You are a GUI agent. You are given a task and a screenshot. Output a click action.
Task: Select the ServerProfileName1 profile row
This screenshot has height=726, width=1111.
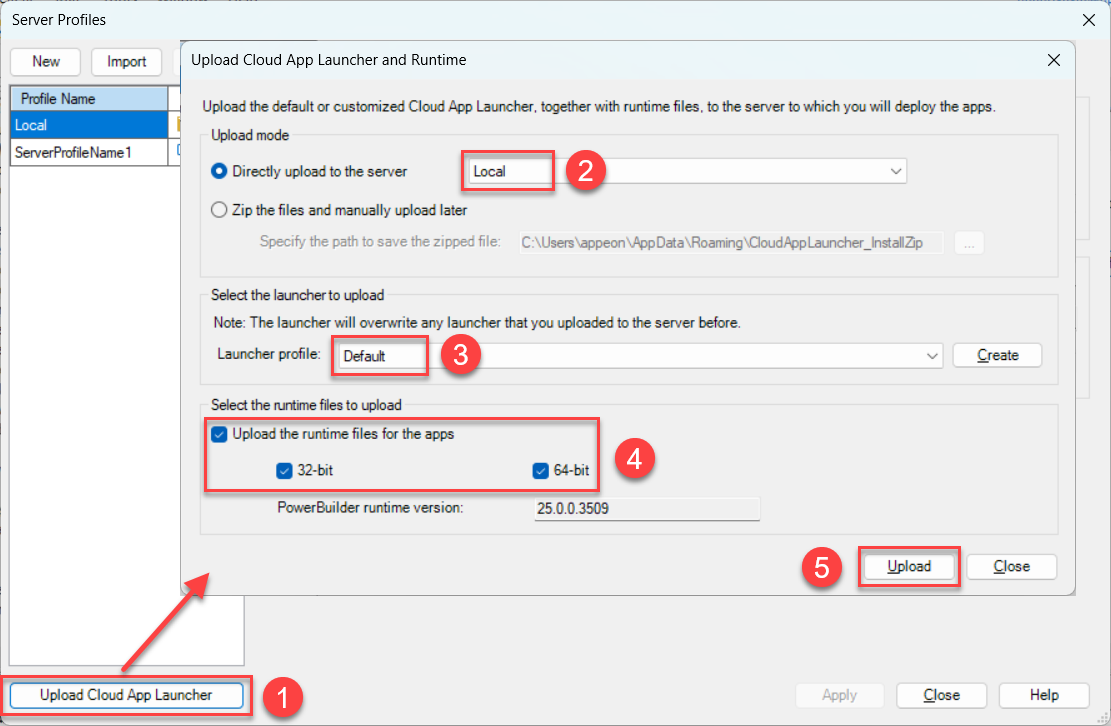88,152
